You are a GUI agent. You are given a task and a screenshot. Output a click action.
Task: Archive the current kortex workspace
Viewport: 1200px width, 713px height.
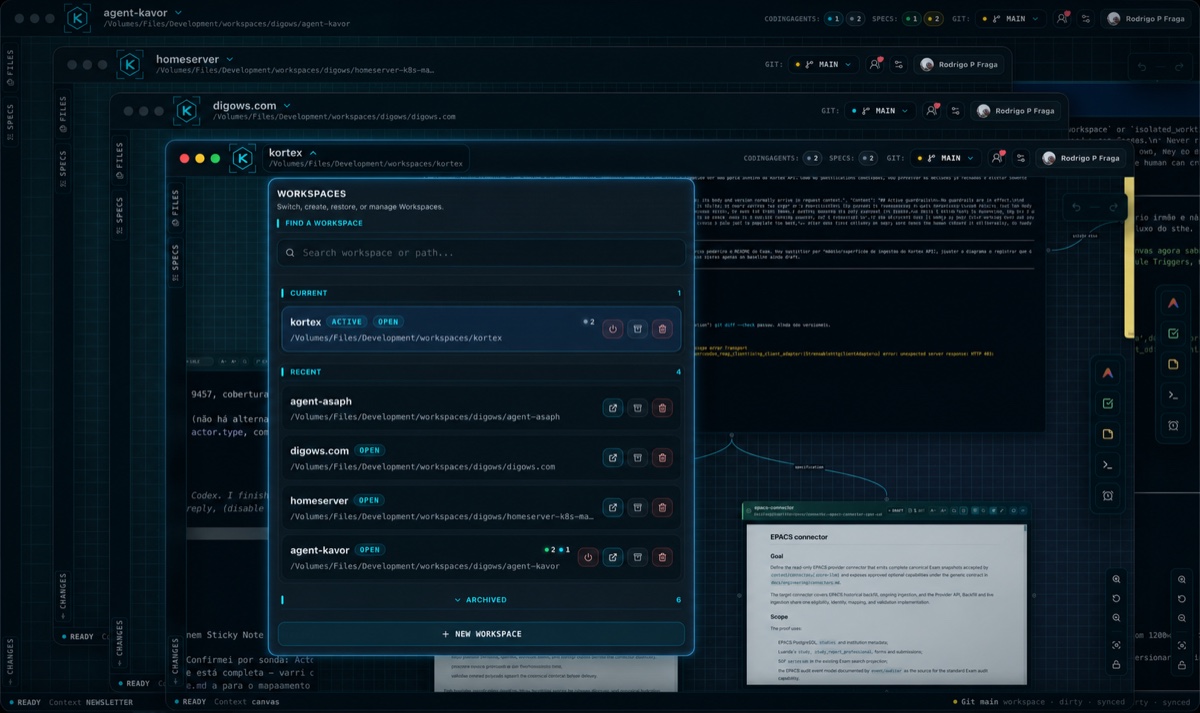coord(637,329)
